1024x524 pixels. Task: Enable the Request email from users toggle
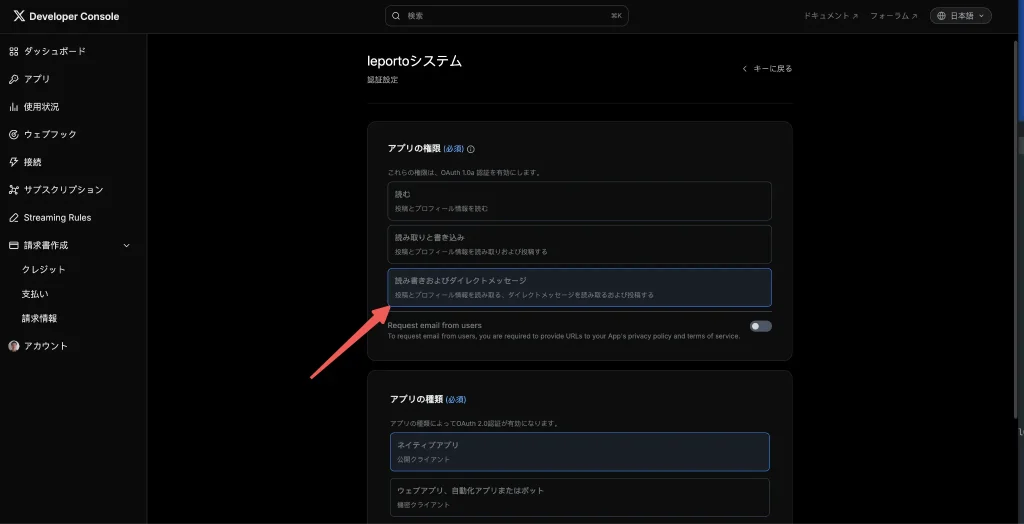click(x=760, y=326)
